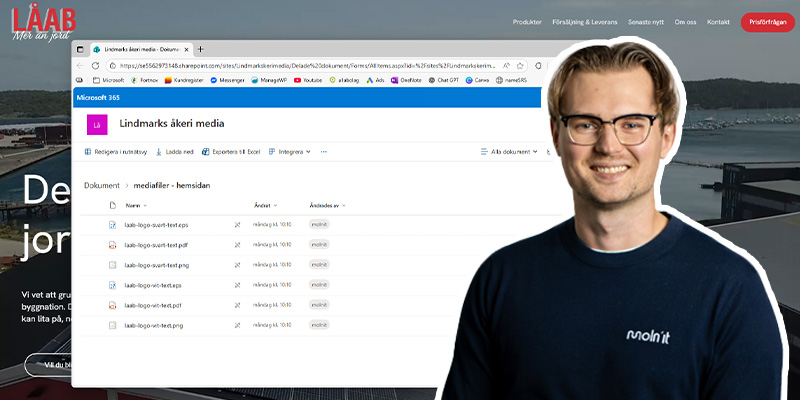Open the Microsoft bookmarks folder
The image size is (800, 400).
[x=109, y=80]
